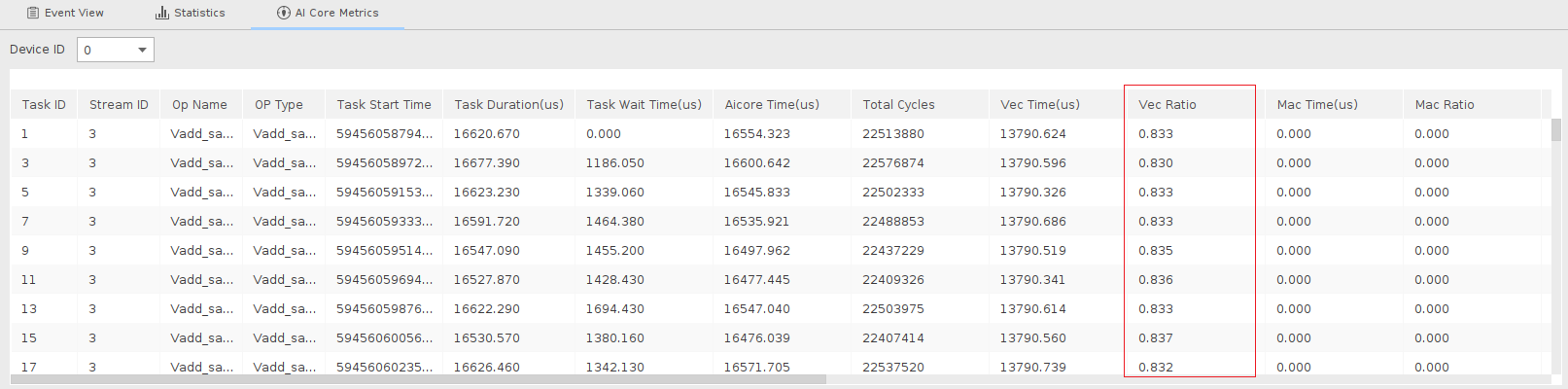This screenshot has height=389, width=1568.
Task: Click the Statistics bar chart icon
Action: [x=162, y=13]
